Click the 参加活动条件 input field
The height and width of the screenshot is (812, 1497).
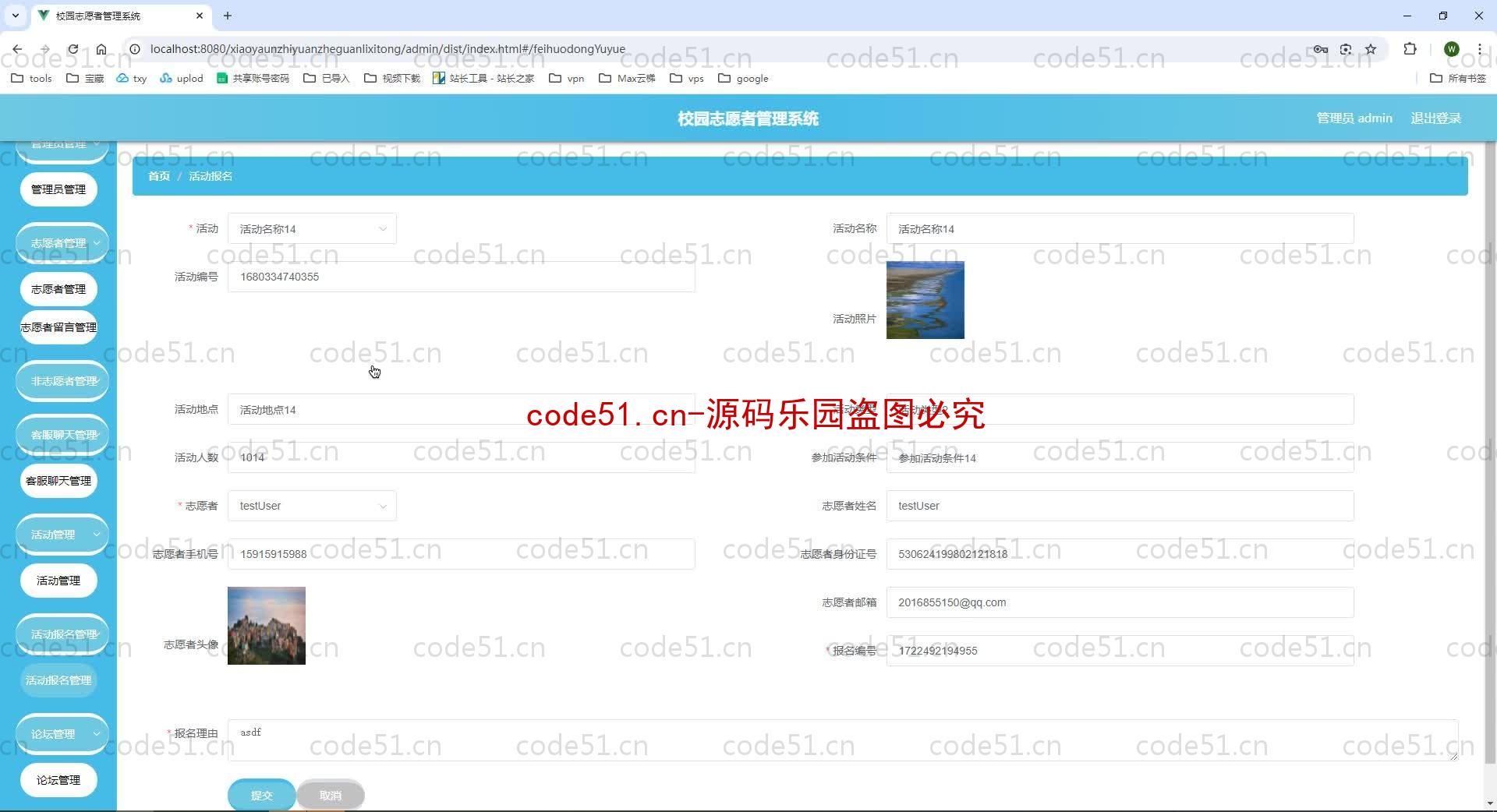point(1120,458)
